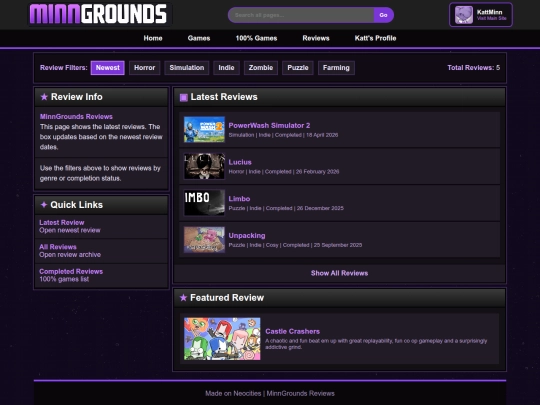540x405 pixels.
Task: Open the Limbo cover thumbnail
Action: tap(204, 203)
